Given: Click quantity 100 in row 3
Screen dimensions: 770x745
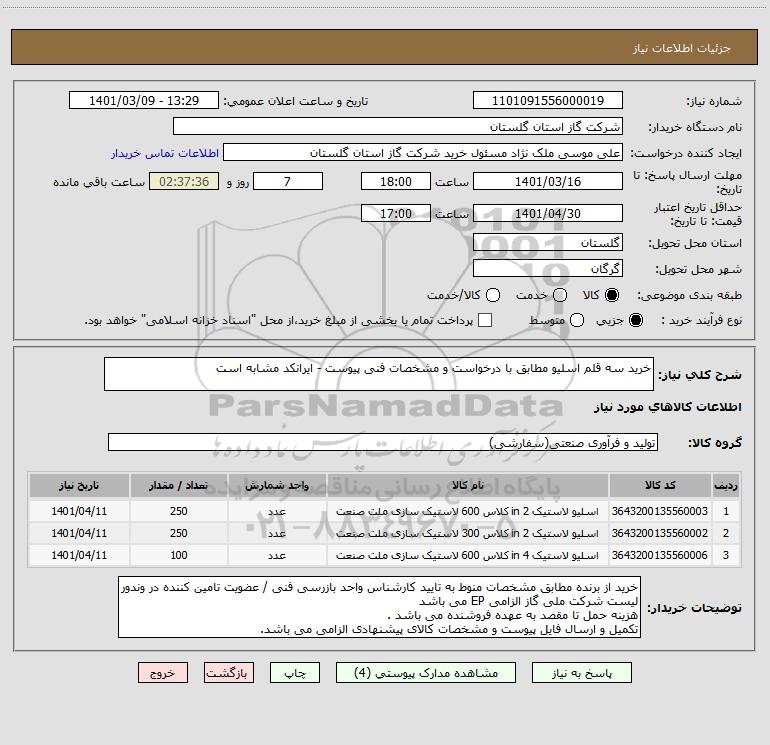Looking at the screenshot, I should click(x=179, y=555).
